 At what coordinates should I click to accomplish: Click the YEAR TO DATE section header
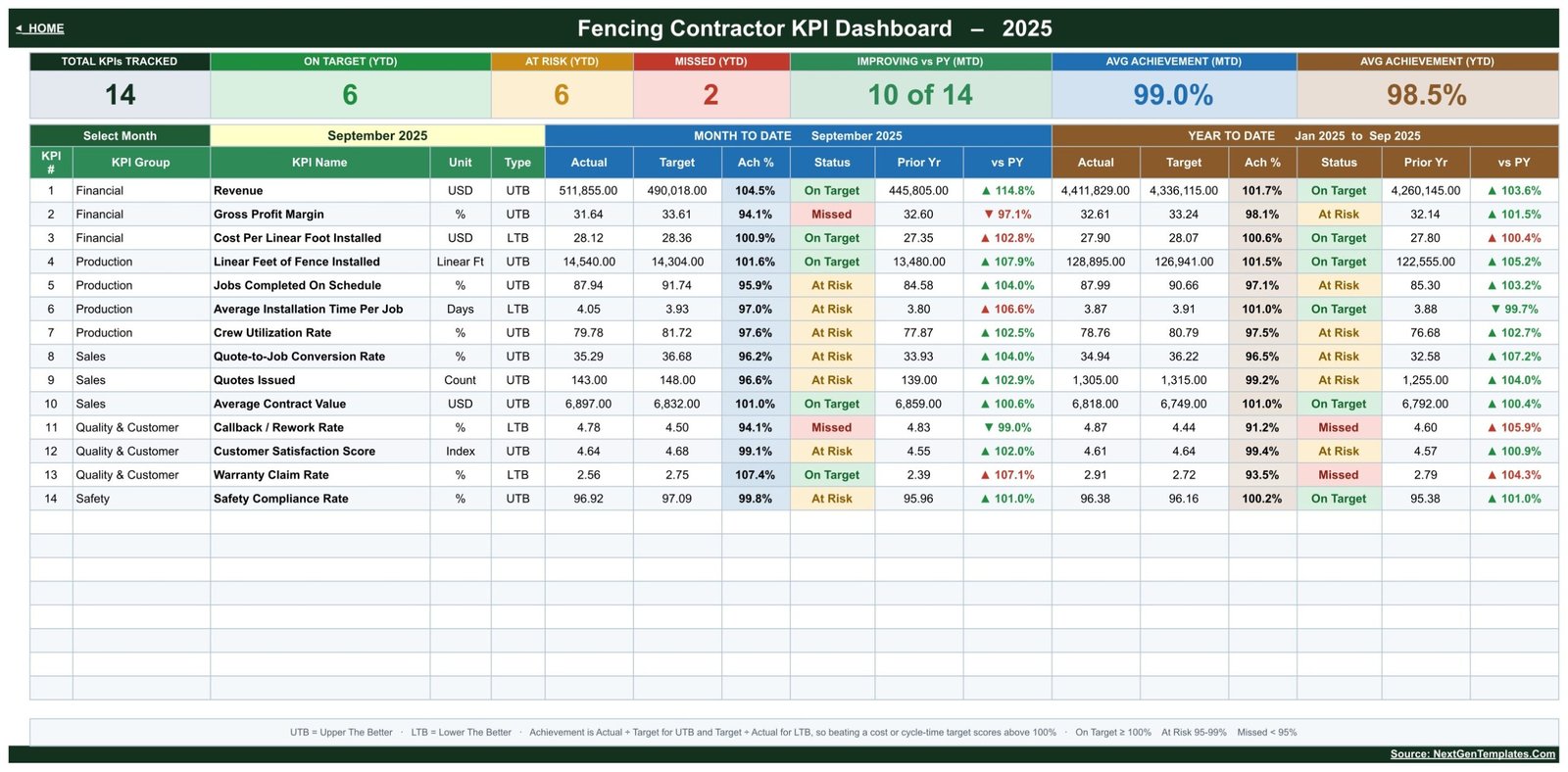pyautogui.click(x=1304, y=136)
